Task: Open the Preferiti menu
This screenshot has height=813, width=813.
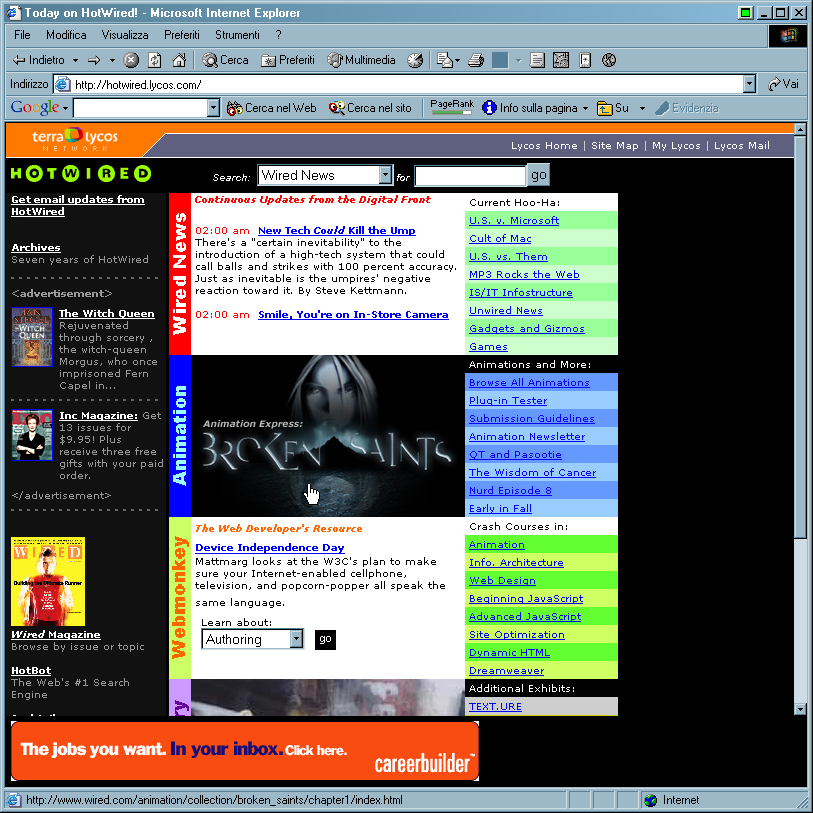Action: pos(181,35)
